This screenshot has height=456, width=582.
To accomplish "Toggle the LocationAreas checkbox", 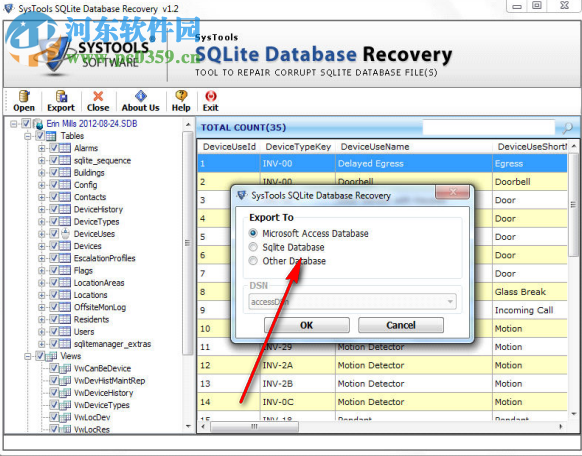I will pos(54,283).
